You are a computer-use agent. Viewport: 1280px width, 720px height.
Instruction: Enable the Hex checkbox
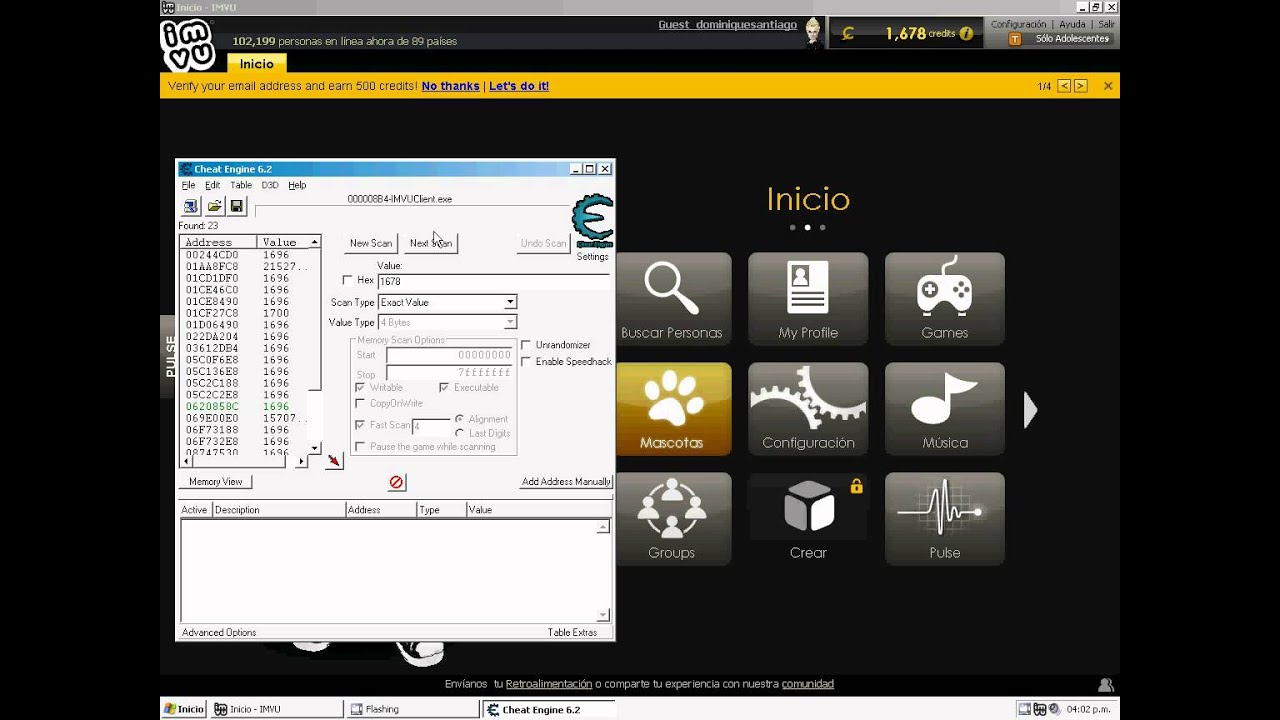347,281
